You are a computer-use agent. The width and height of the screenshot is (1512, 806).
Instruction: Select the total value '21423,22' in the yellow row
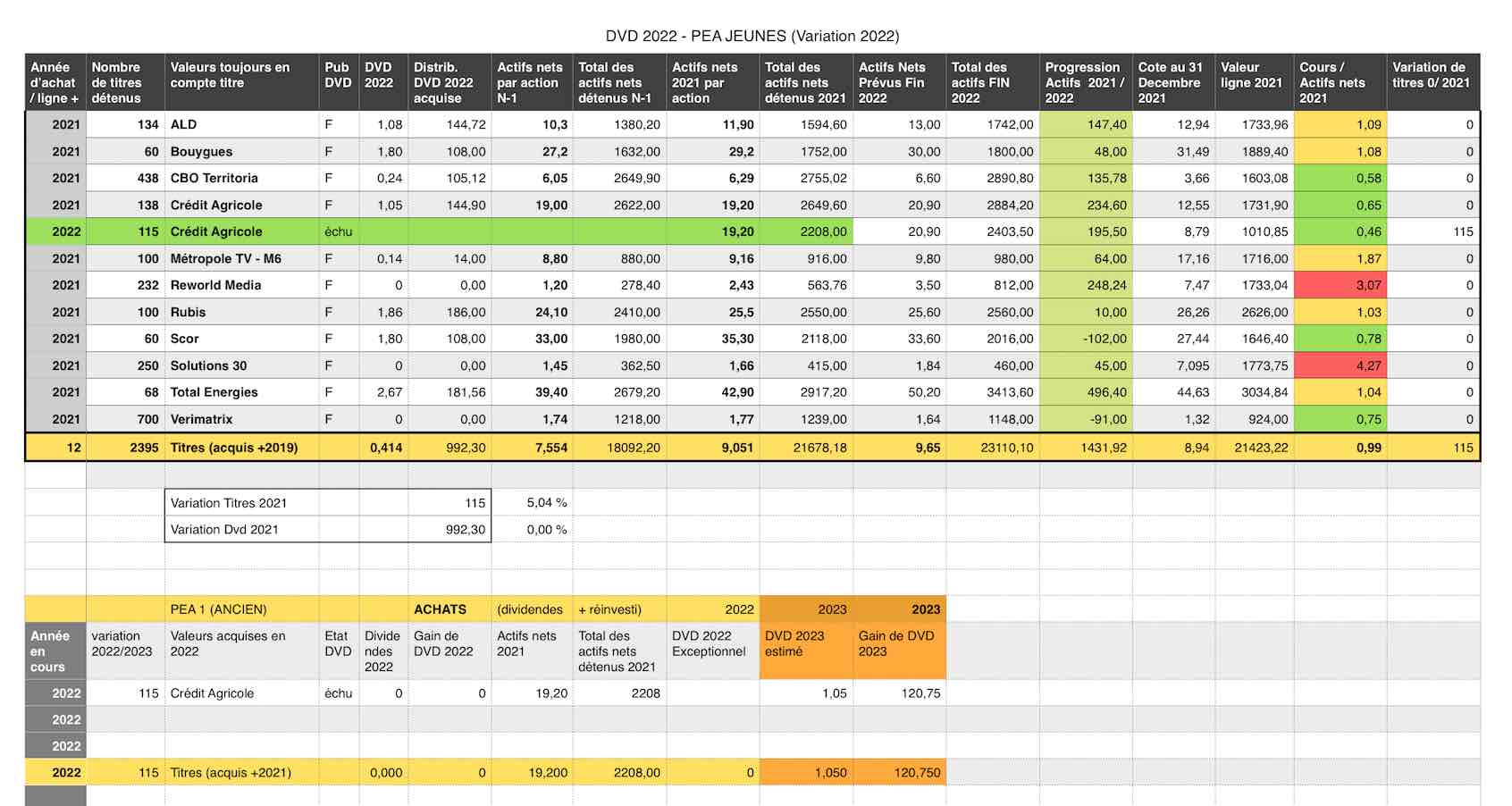point(1255,448)
